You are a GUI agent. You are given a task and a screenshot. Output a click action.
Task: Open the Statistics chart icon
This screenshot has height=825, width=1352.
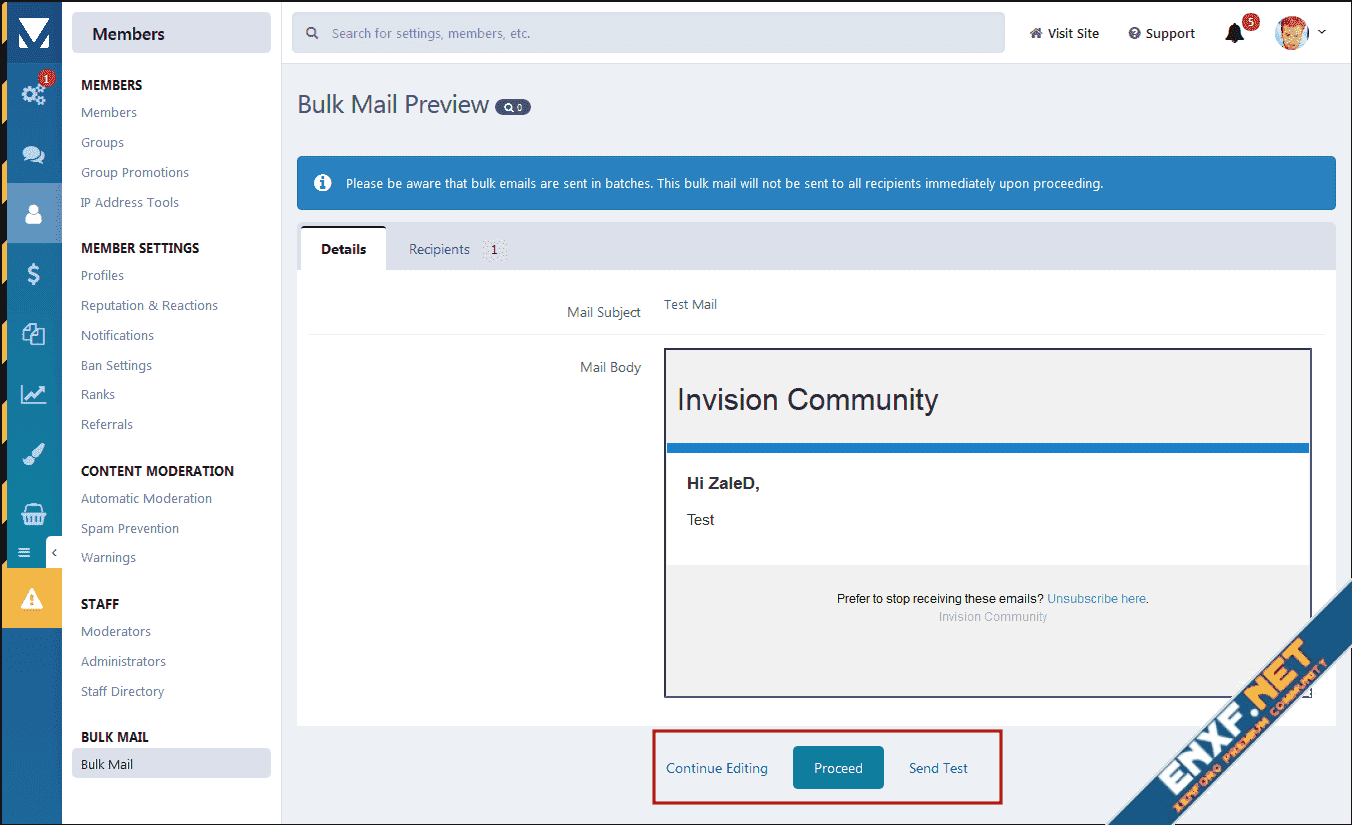coord(33,394)
